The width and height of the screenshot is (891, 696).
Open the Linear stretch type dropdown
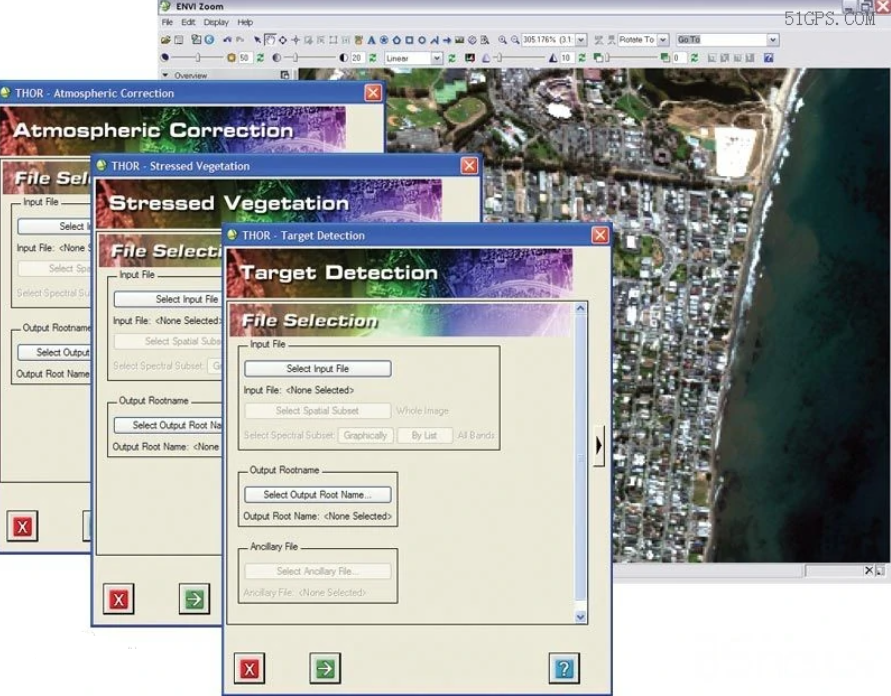pos(437,59)
